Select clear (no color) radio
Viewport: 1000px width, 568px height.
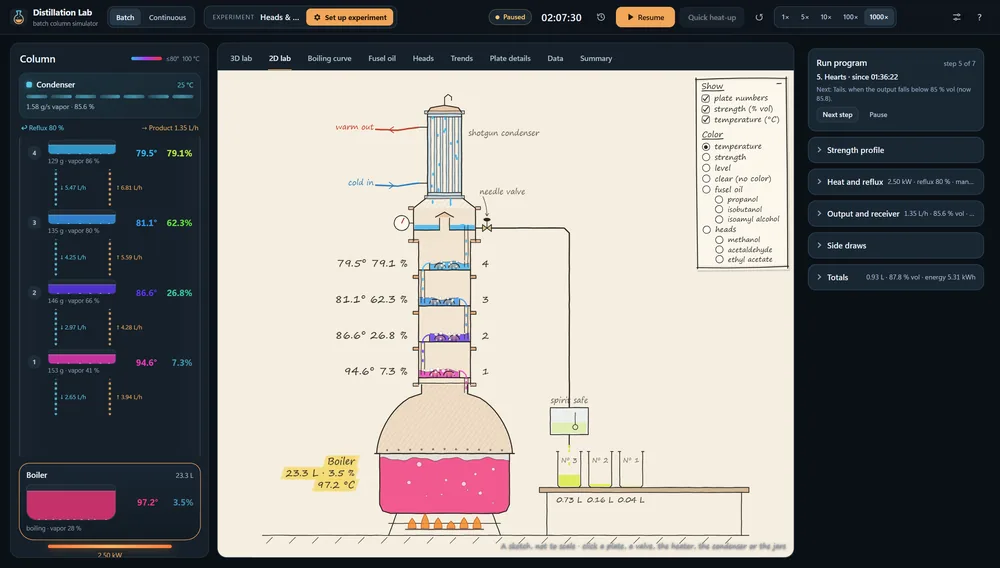tap(706, 179)
